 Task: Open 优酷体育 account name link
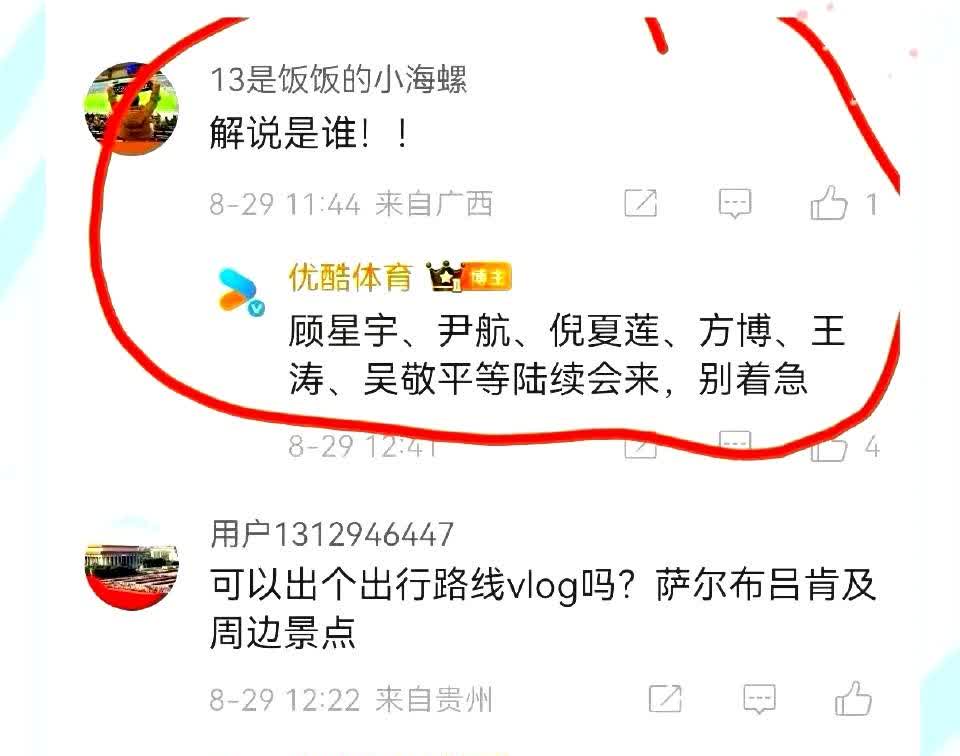pos(350,277)
